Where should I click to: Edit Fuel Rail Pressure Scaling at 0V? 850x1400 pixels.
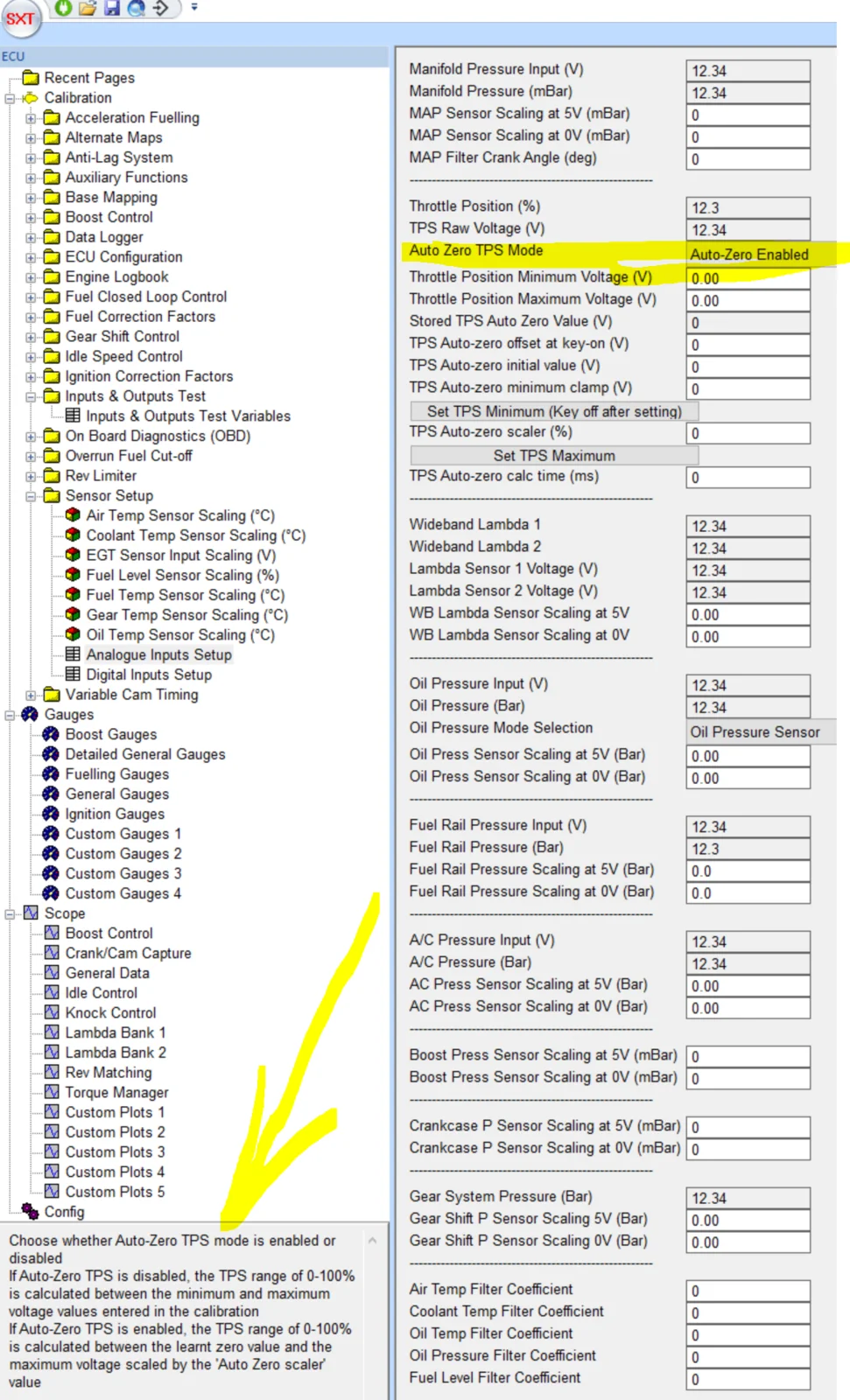[x=748, y=893]
